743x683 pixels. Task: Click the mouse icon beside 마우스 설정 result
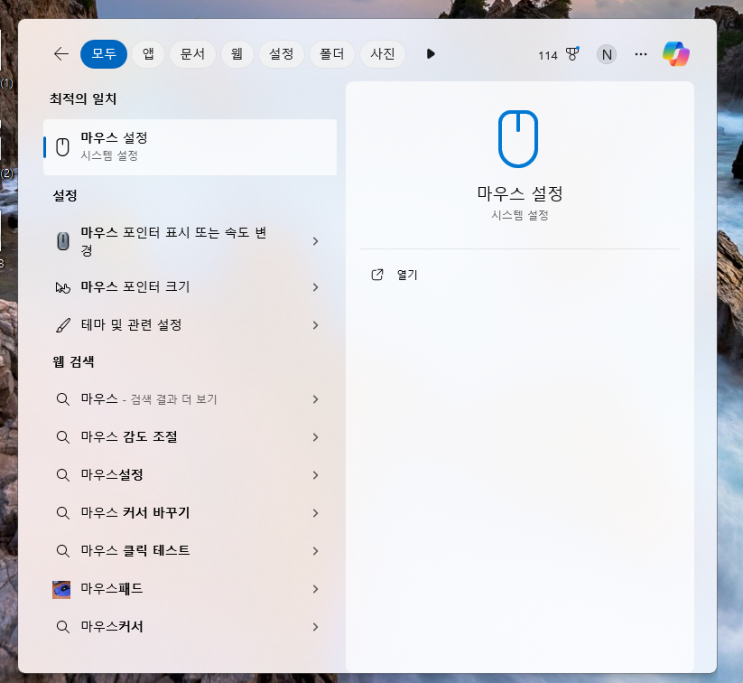(63, 147)
